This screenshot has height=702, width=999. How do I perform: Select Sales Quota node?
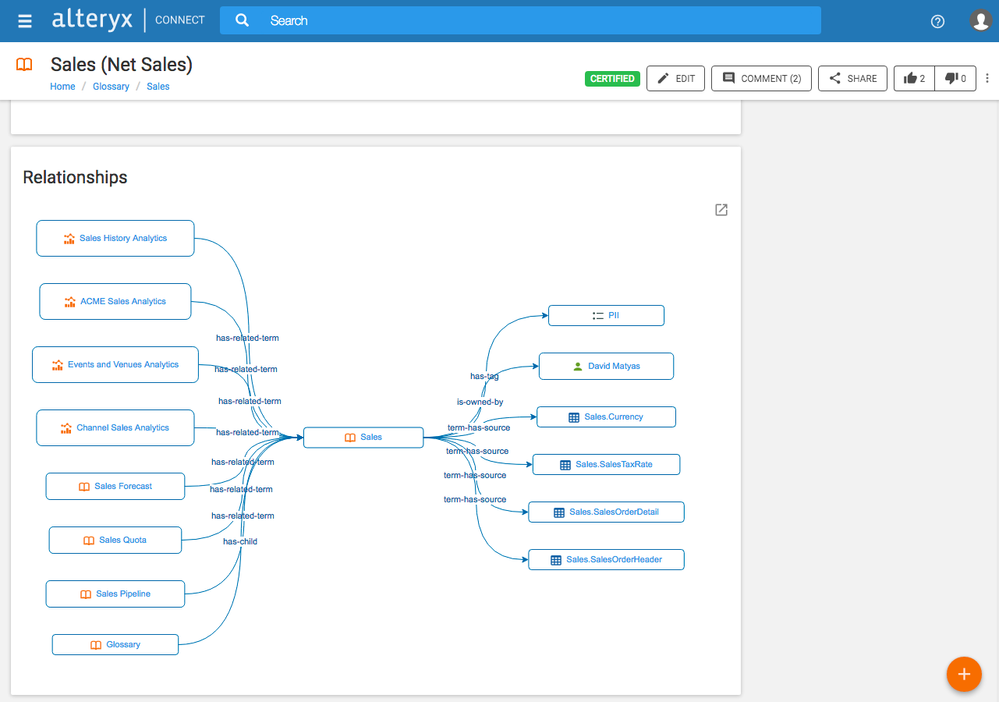(x=115, y=540)
